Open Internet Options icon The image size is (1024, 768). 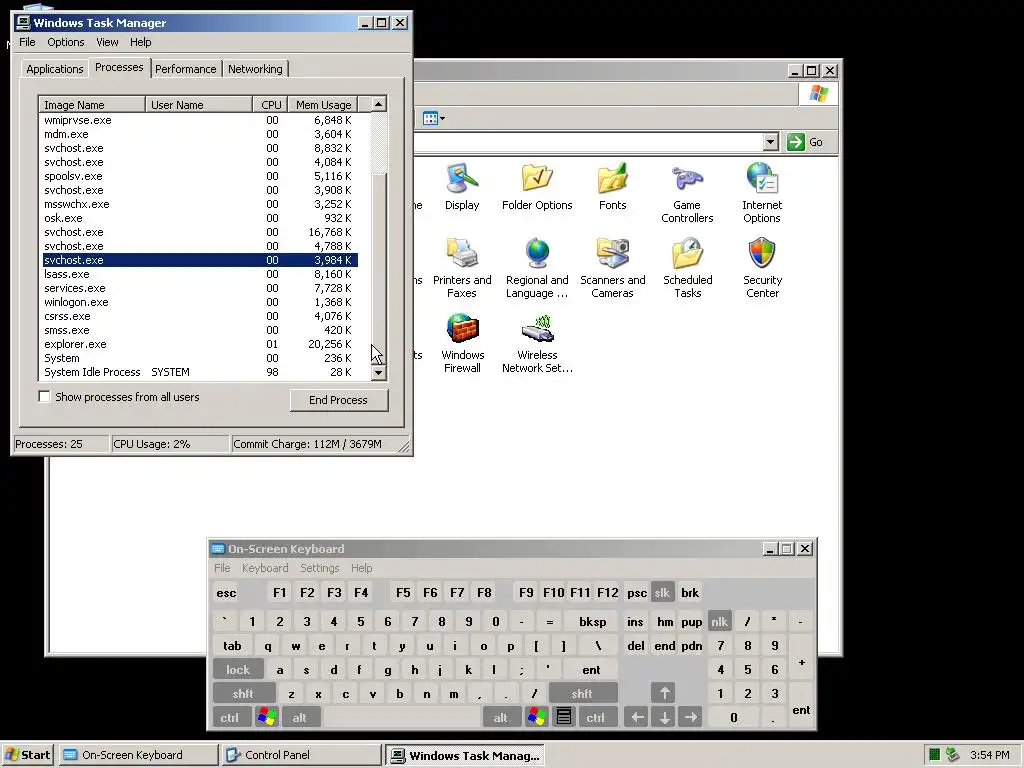(761, 193)
